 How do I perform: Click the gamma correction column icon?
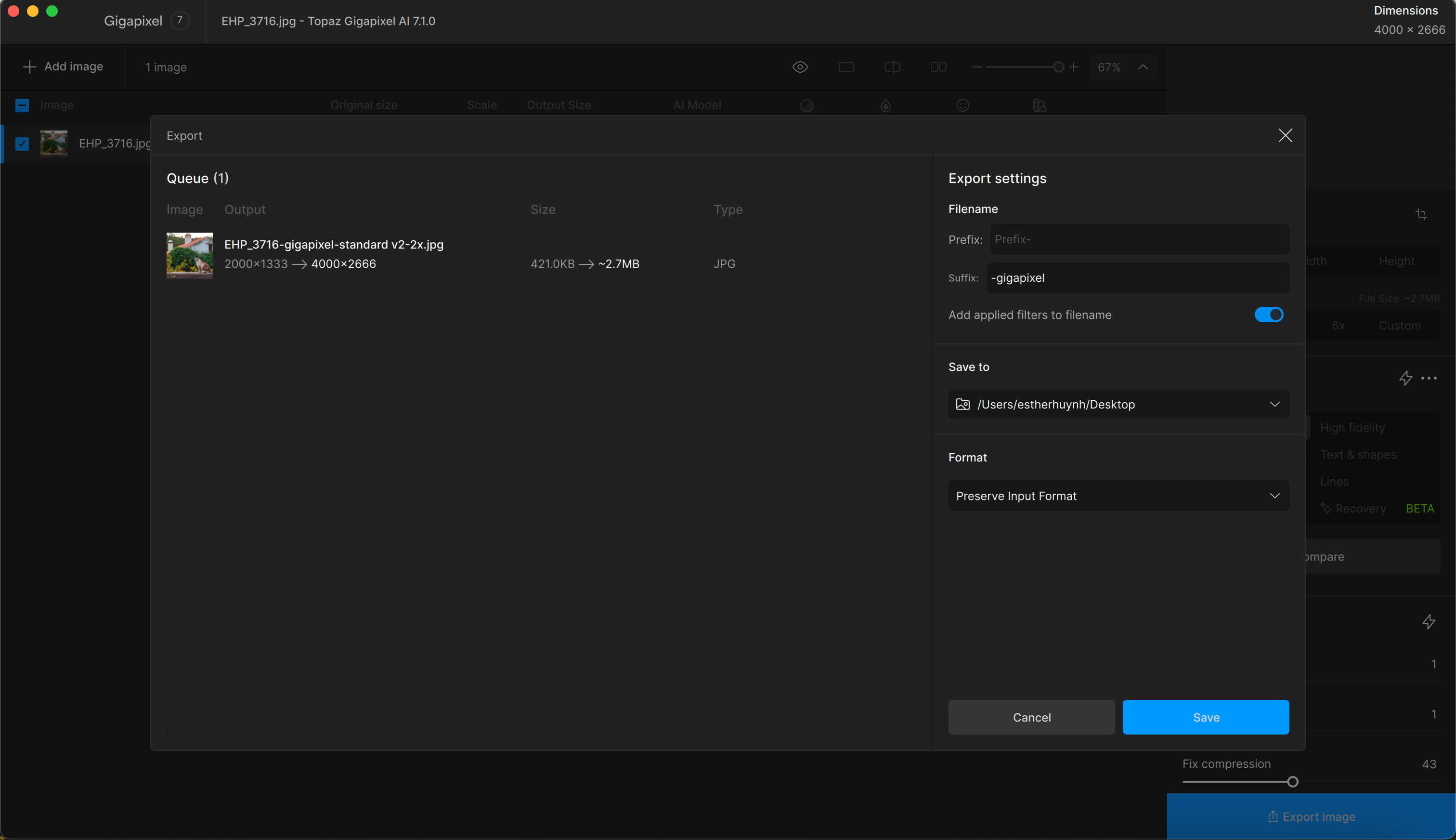pos(1039,105)
